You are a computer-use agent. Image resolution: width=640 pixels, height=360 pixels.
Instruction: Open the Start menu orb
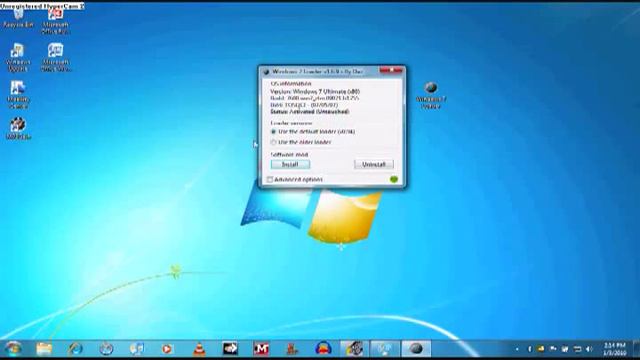coord(13,349)
